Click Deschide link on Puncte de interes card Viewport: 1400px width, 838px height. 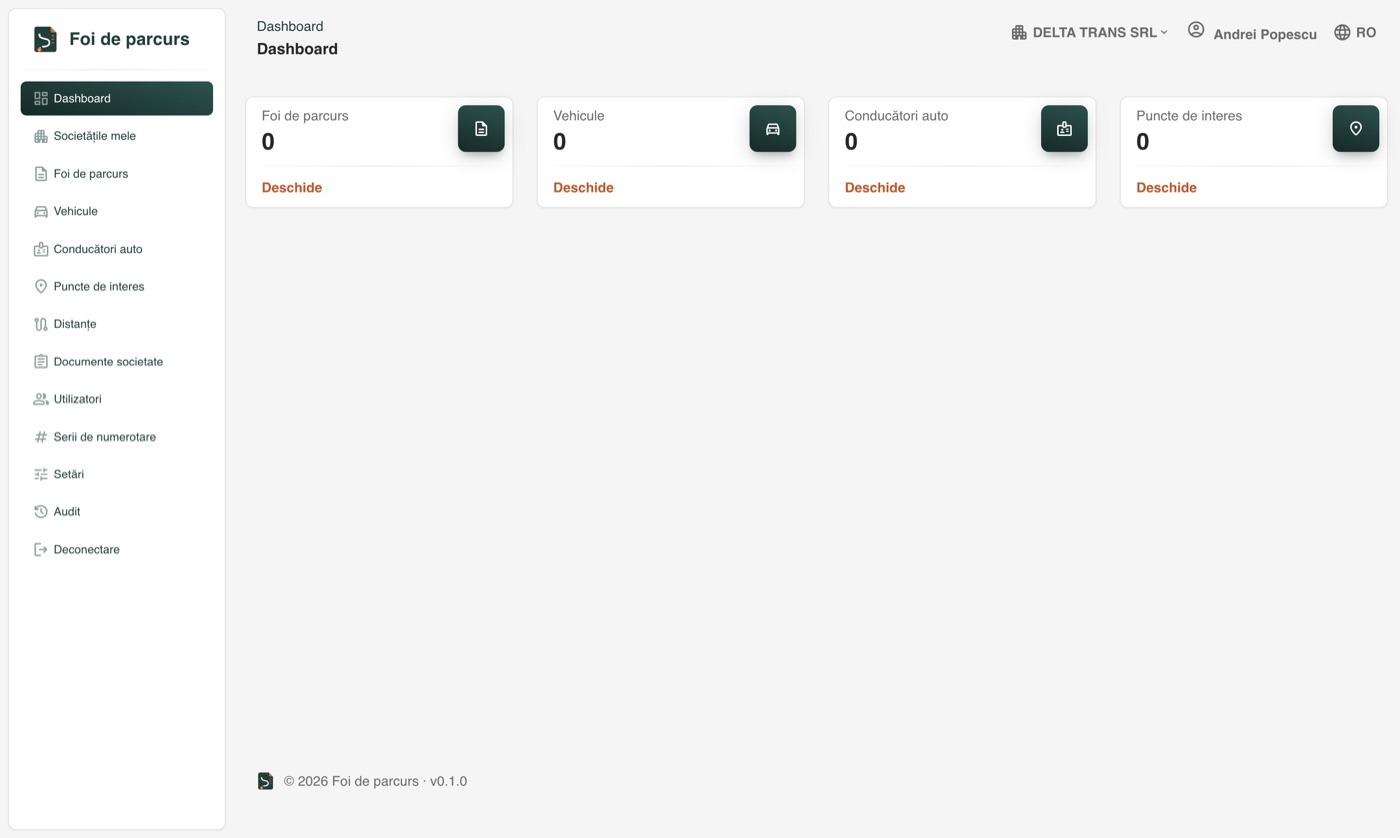(1166, 188)
